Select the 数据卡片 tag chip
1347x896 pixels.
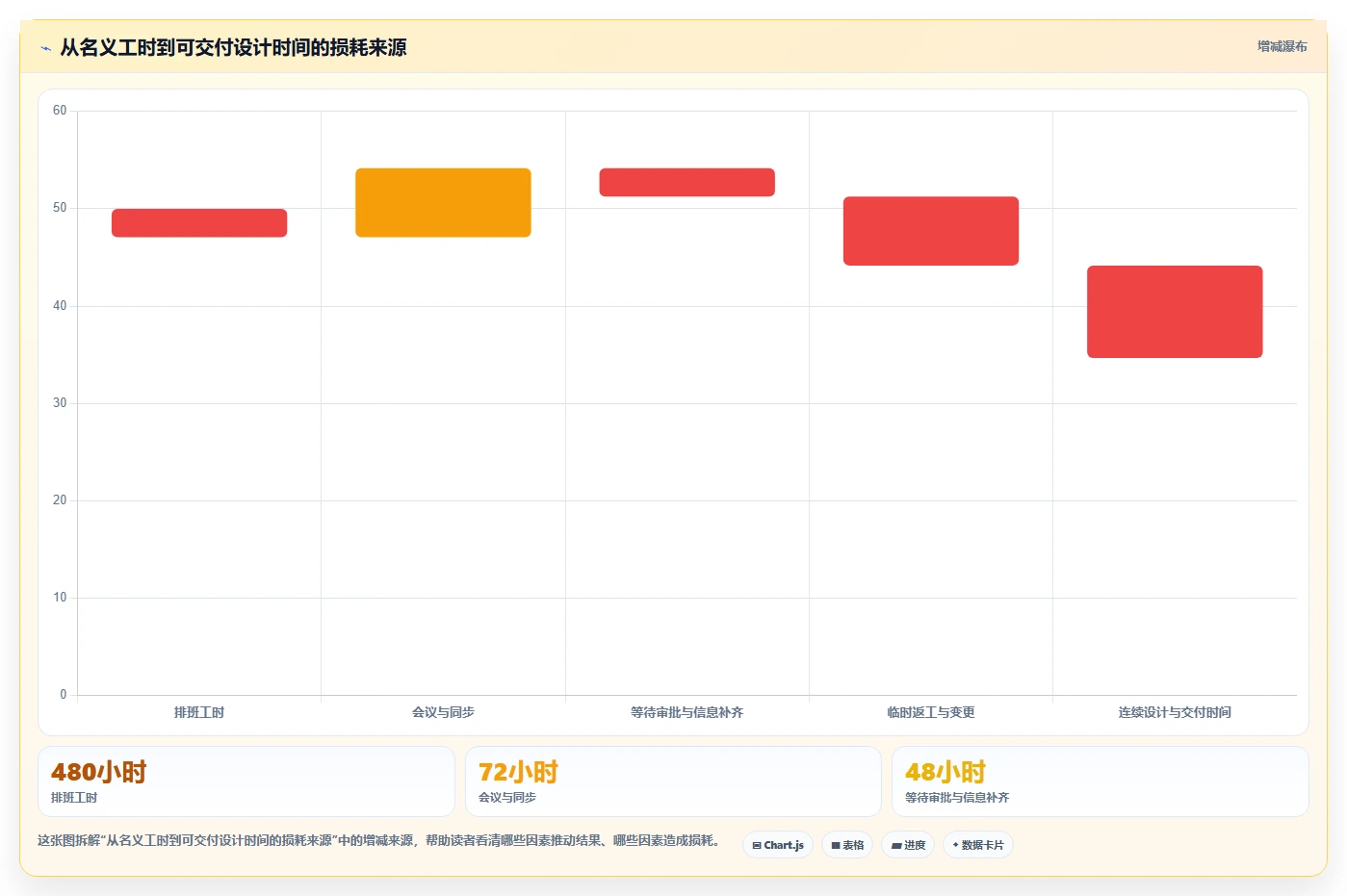point(978,845)
